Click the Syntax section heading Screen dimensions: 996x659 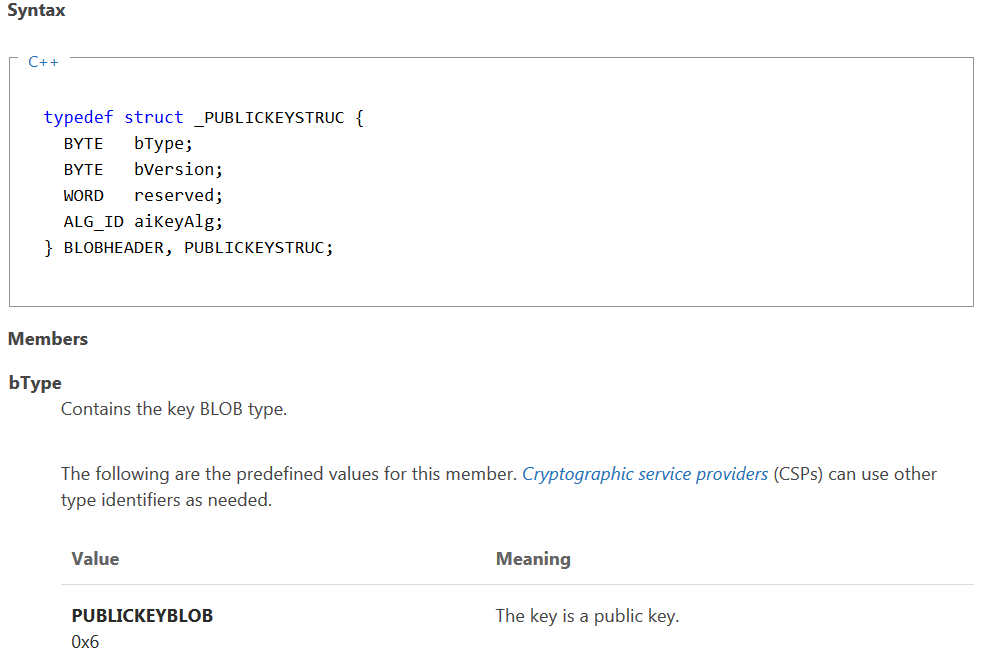point(36,10)
